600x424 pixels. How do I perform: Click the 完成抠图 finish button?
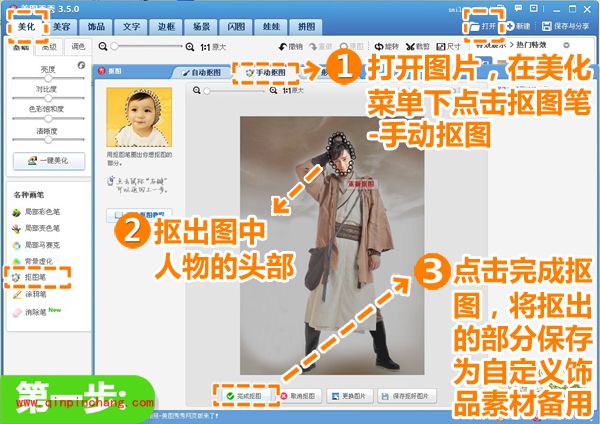point(244,396)
